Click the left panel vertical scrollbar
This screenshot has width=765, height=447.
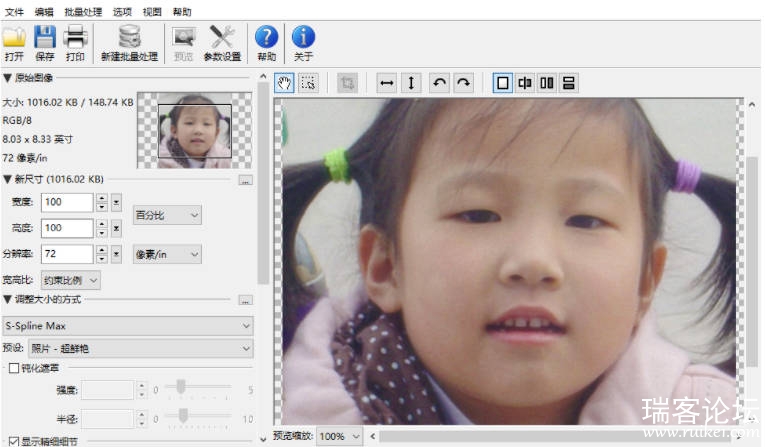point(263,183)
